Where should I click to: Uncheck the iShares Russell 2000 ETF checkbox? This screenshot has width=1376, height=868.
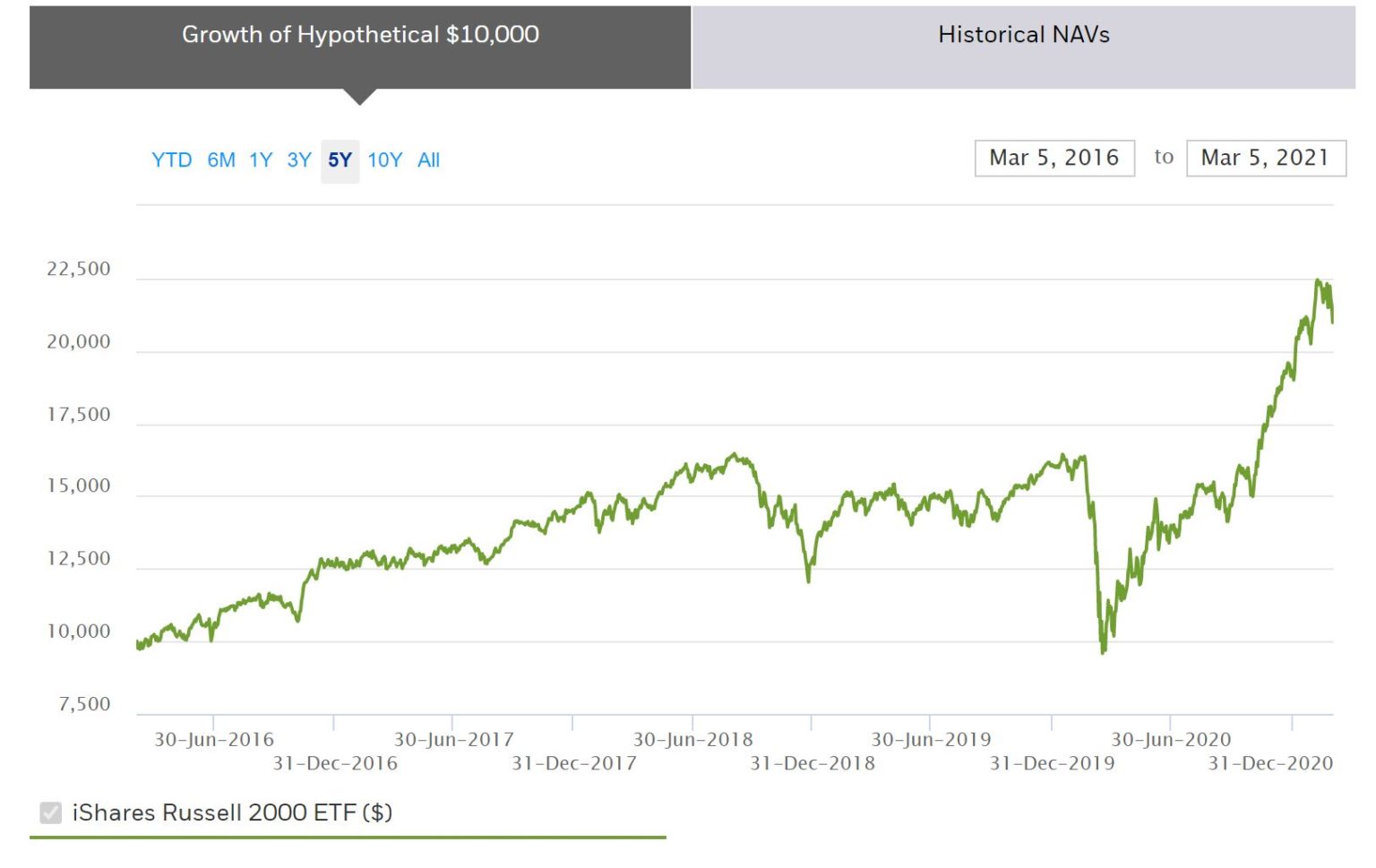(51, 813)
